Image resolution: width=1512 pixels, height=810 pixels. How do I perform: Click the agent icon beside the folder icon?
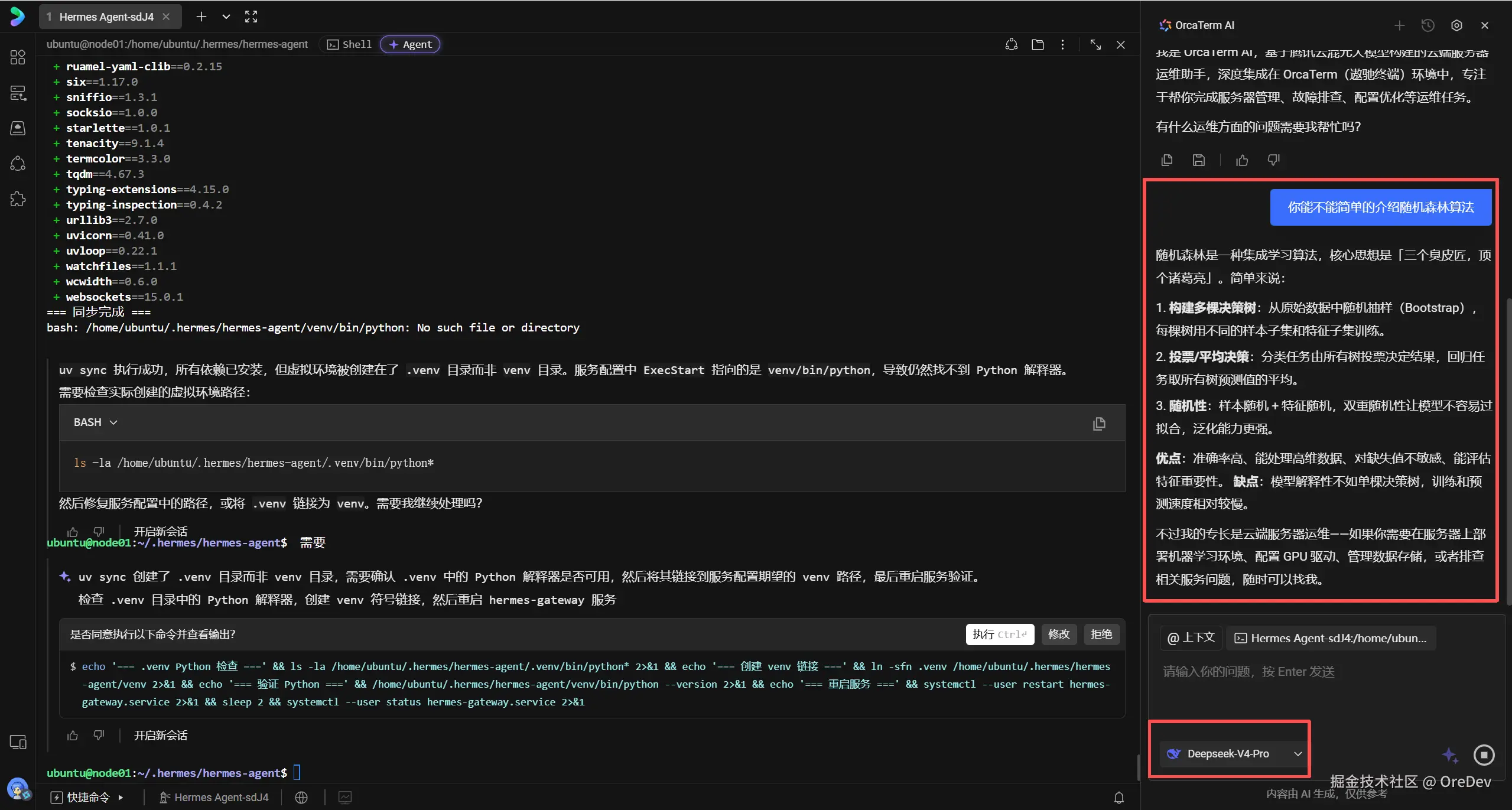click(1012, 44)
